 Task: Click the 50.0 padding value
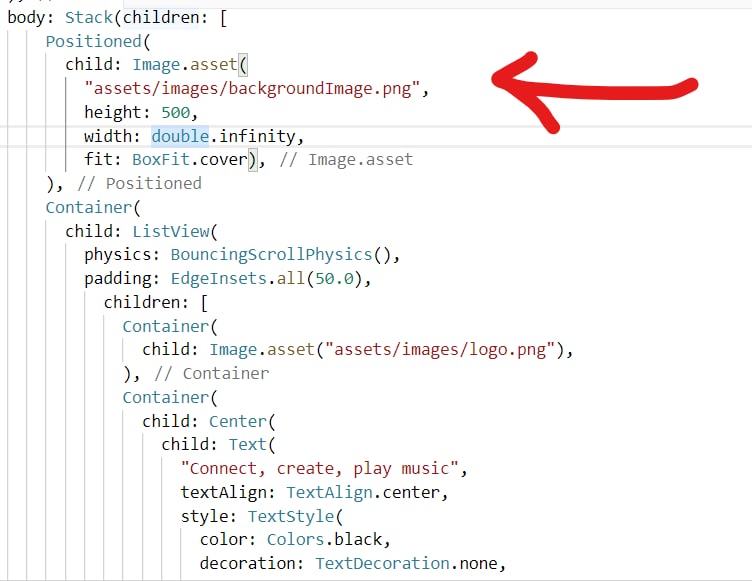334,279
